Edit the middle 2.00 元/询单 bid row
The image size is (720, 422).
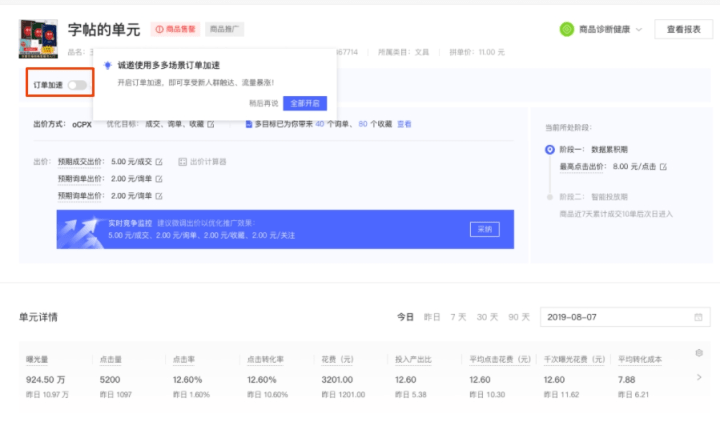tap(158, 178)
